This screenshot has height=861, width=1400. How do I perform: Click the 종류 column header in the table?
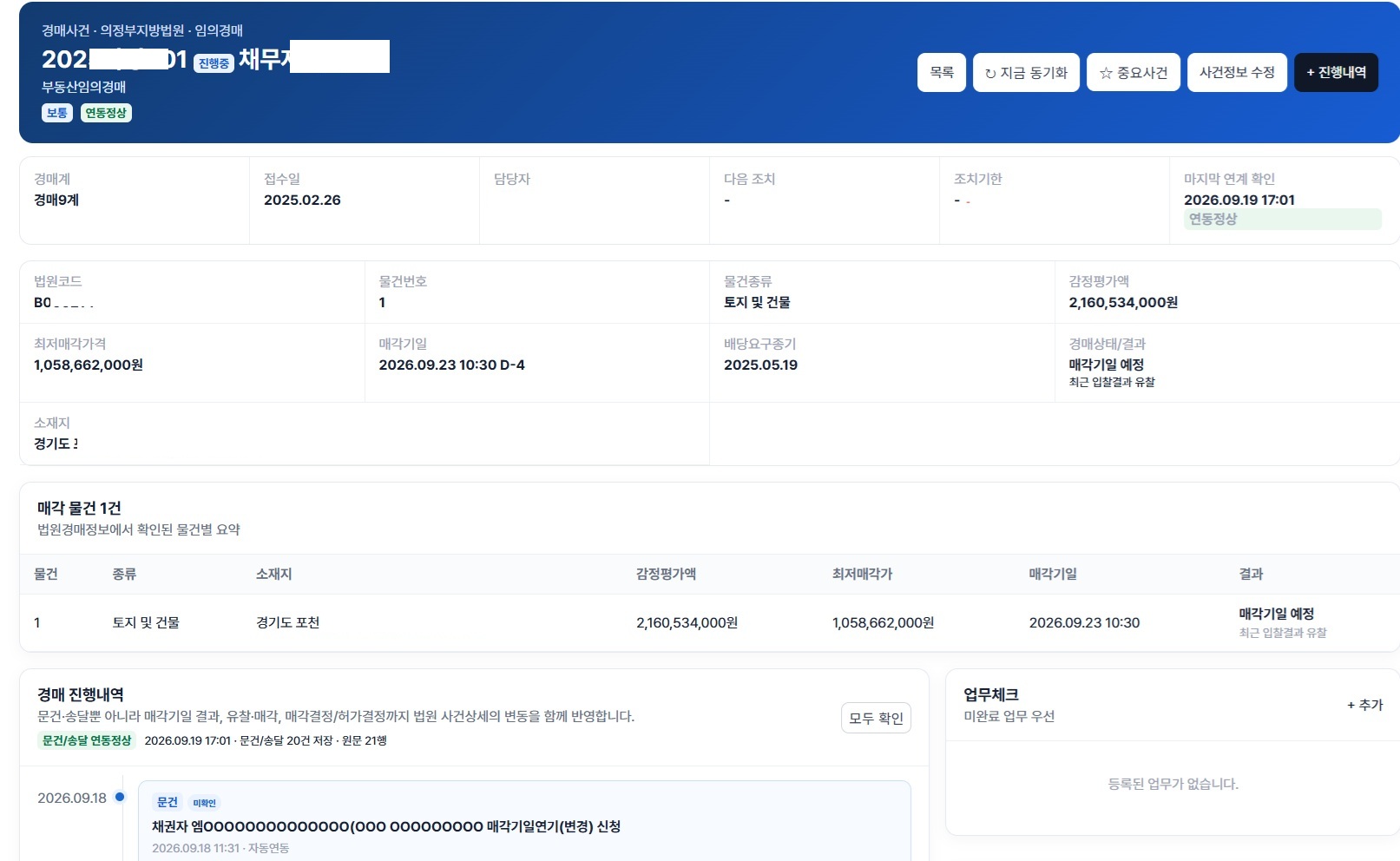coord(124,574)
